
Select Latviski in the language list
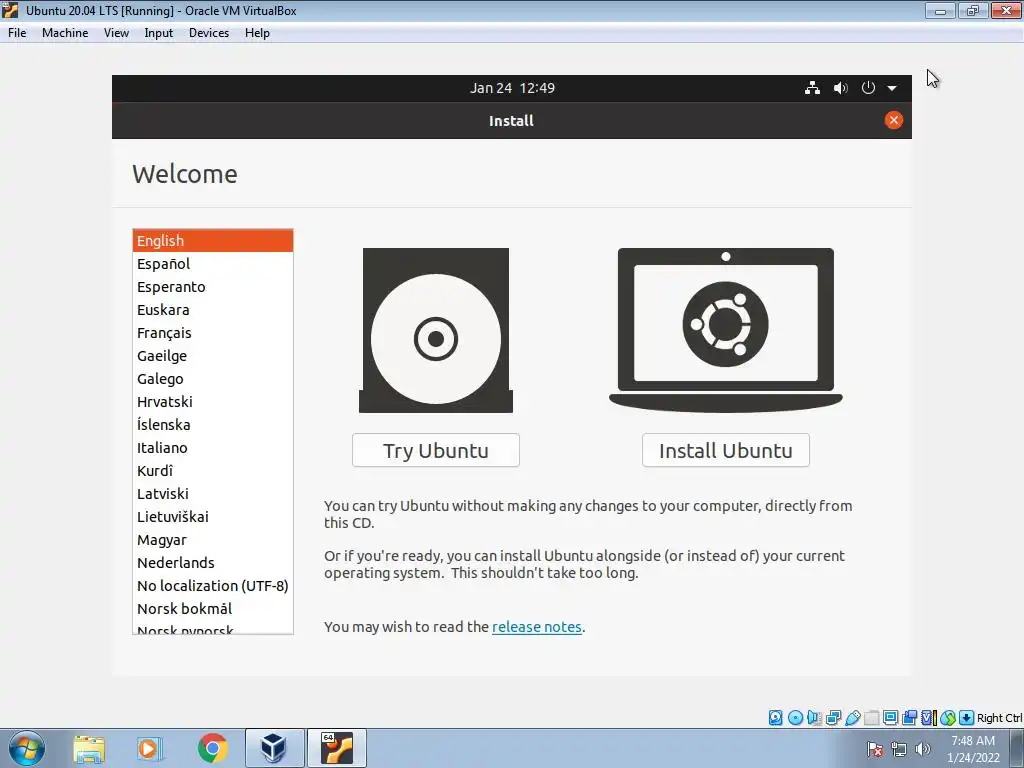(x=213, y=494)
